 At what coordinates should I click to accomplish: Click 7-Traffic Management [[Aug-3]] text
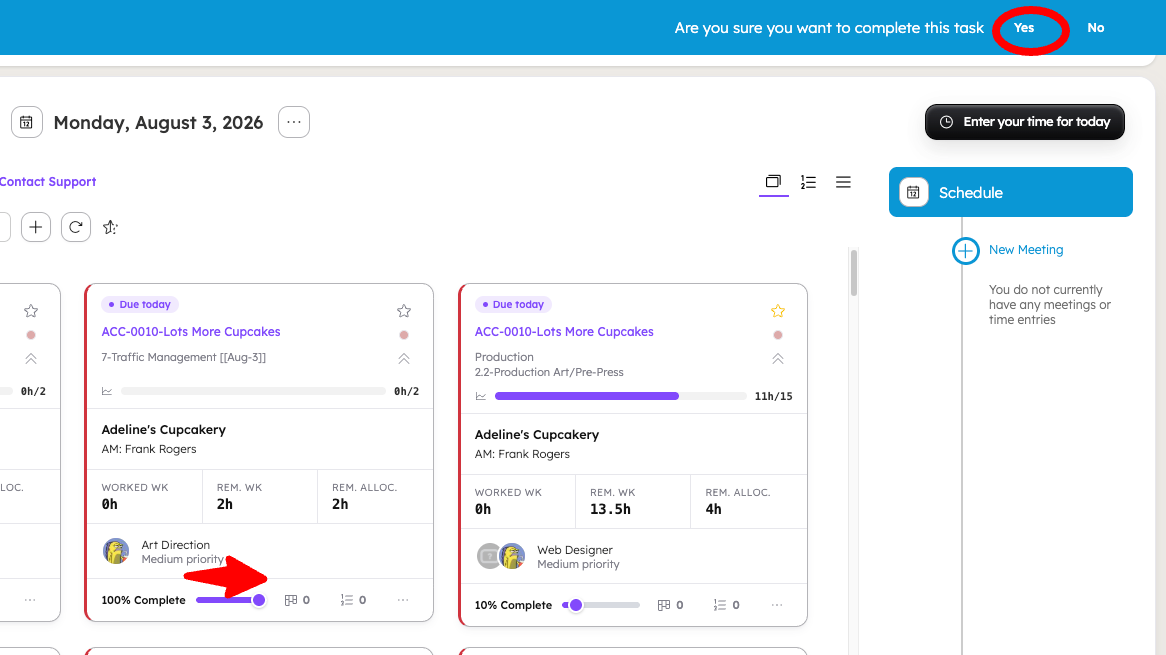(184, 357)
